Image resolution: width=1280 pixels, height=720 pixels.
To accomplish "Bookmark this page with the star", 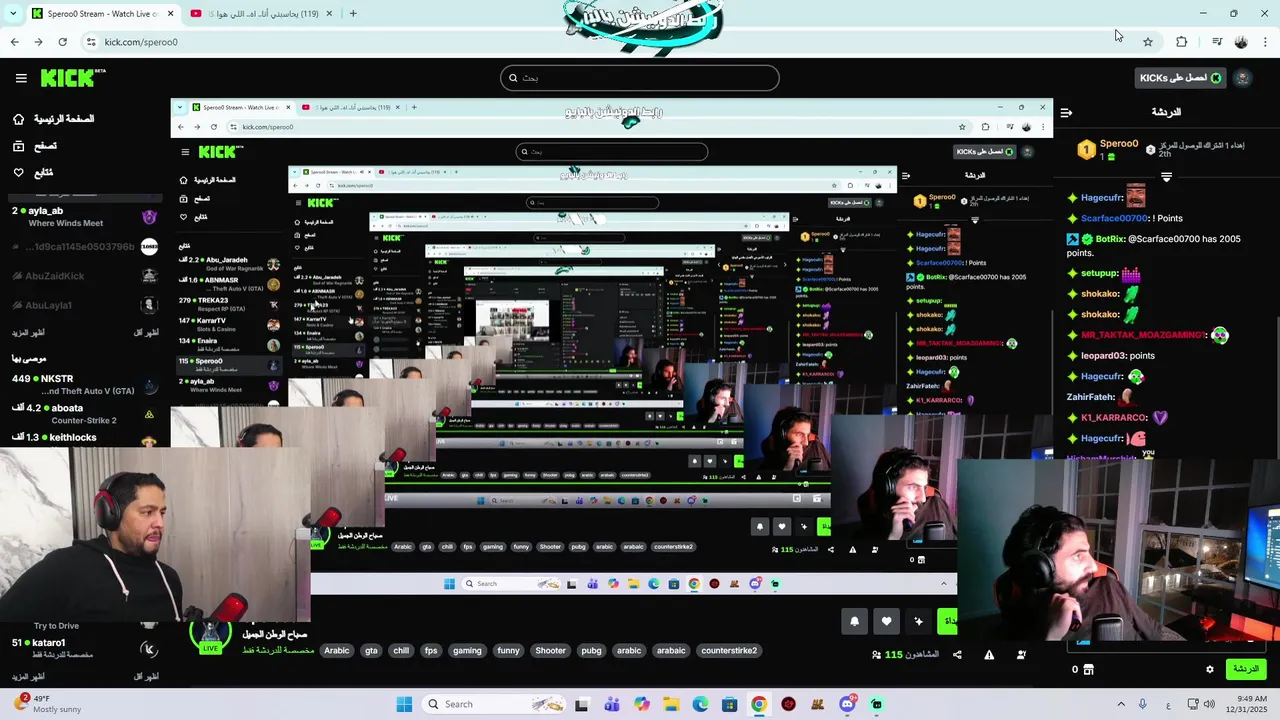I will point(1148,42).
